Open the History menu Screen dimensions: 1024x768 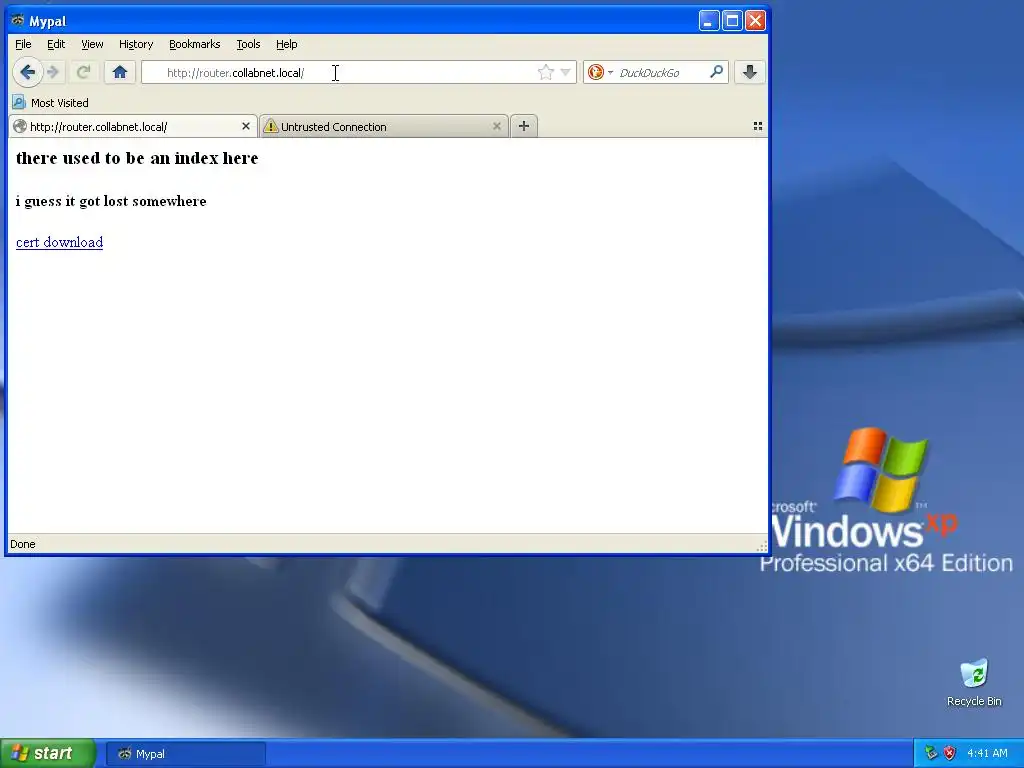click(x=136, y=44)
